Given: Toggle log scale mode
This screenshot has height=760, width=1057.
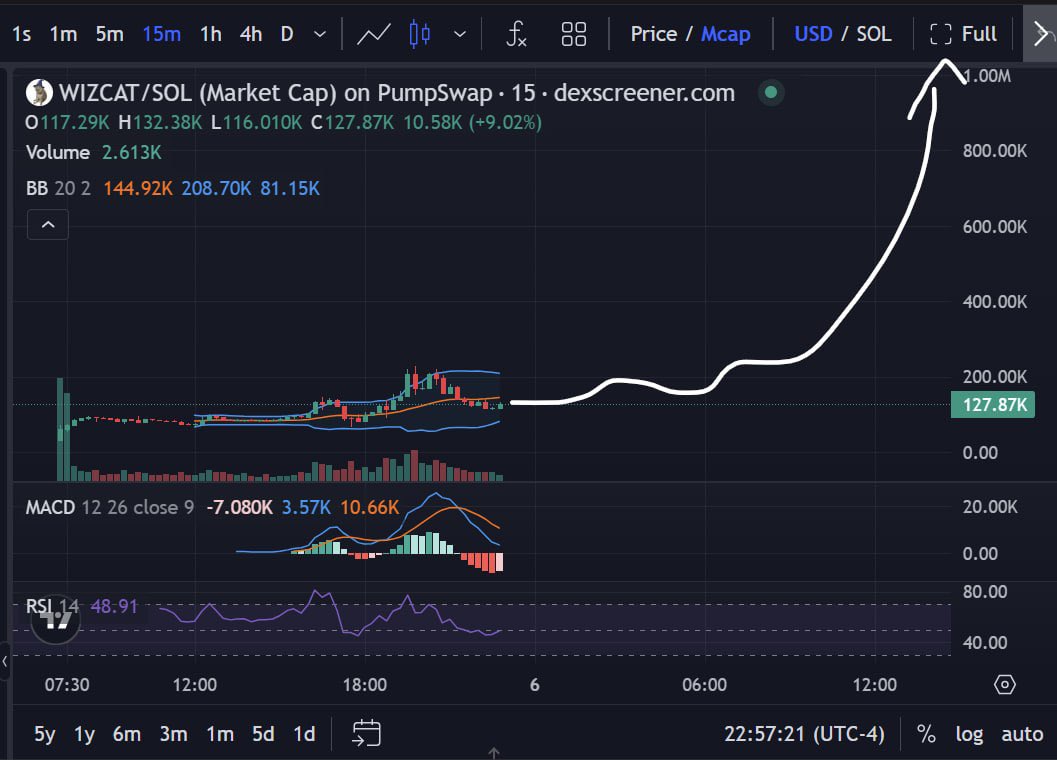Looking at the screenshot, I should click(x=969, y=734).
